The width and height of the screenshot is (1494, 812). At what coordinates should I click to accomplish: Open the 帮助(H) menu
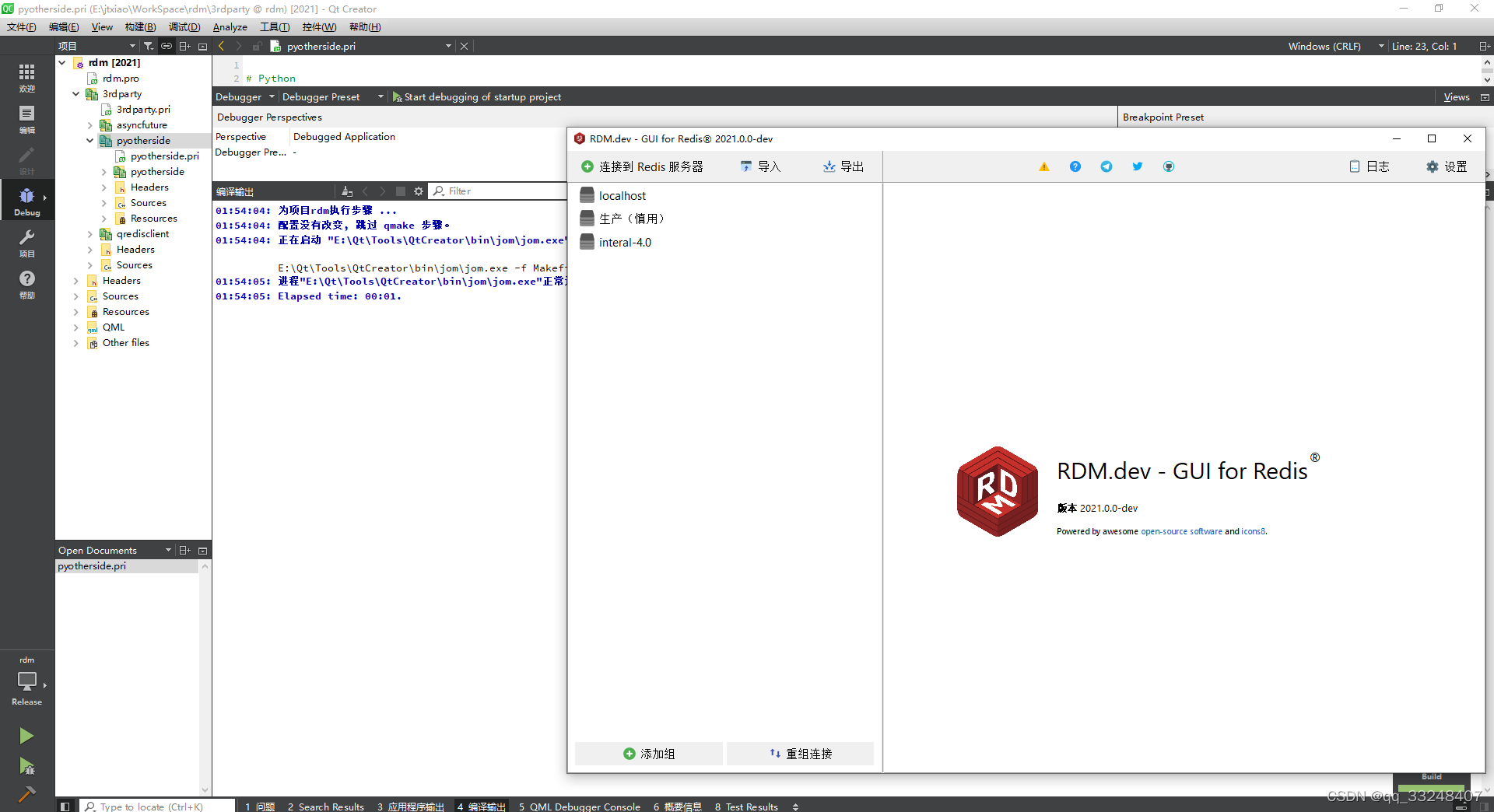(x=365, y=27)
